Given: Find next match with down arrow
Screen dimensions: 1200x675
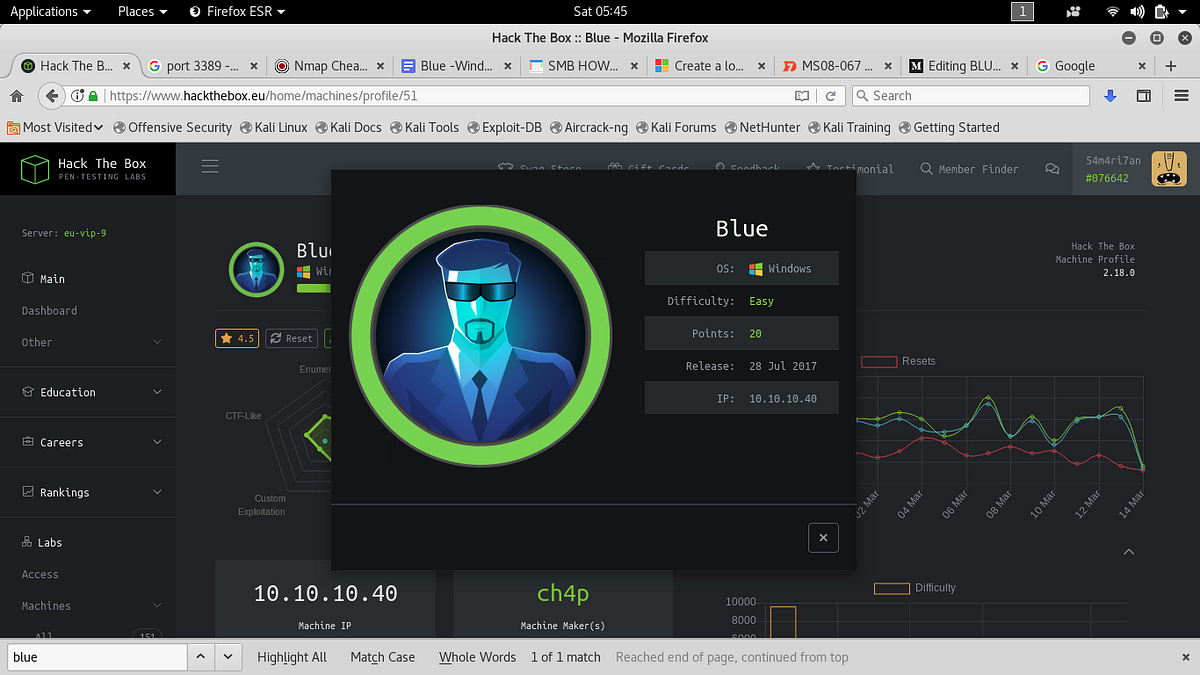Looking at the screenshot, I should point(228,657).
